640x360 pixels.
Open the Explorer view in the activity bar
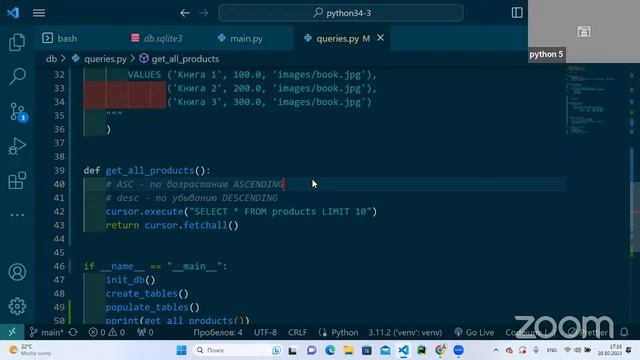pos(17,42)
